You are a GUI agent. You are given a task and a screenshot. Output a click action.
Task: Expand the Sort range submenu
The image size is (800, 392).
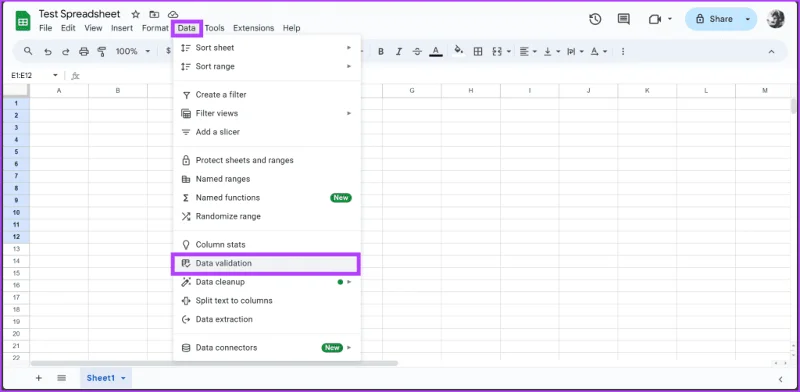(x=267, y=66)
